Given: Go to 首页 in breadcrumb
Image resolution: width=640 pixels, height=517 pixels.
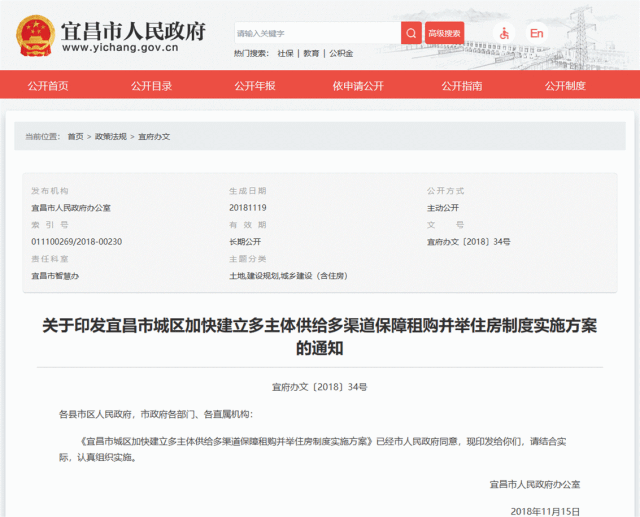Looking at the screenshot, I should [x=75, y=136].
